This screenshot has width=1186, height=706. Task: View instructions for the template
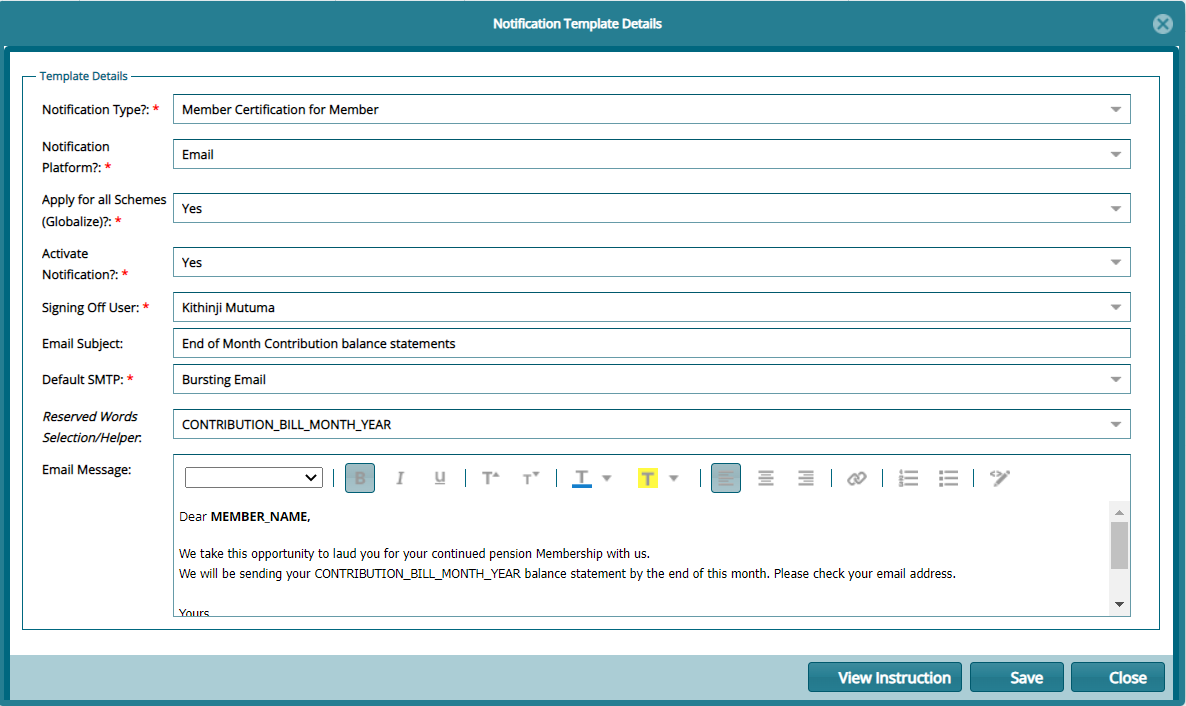click(884, 677)
